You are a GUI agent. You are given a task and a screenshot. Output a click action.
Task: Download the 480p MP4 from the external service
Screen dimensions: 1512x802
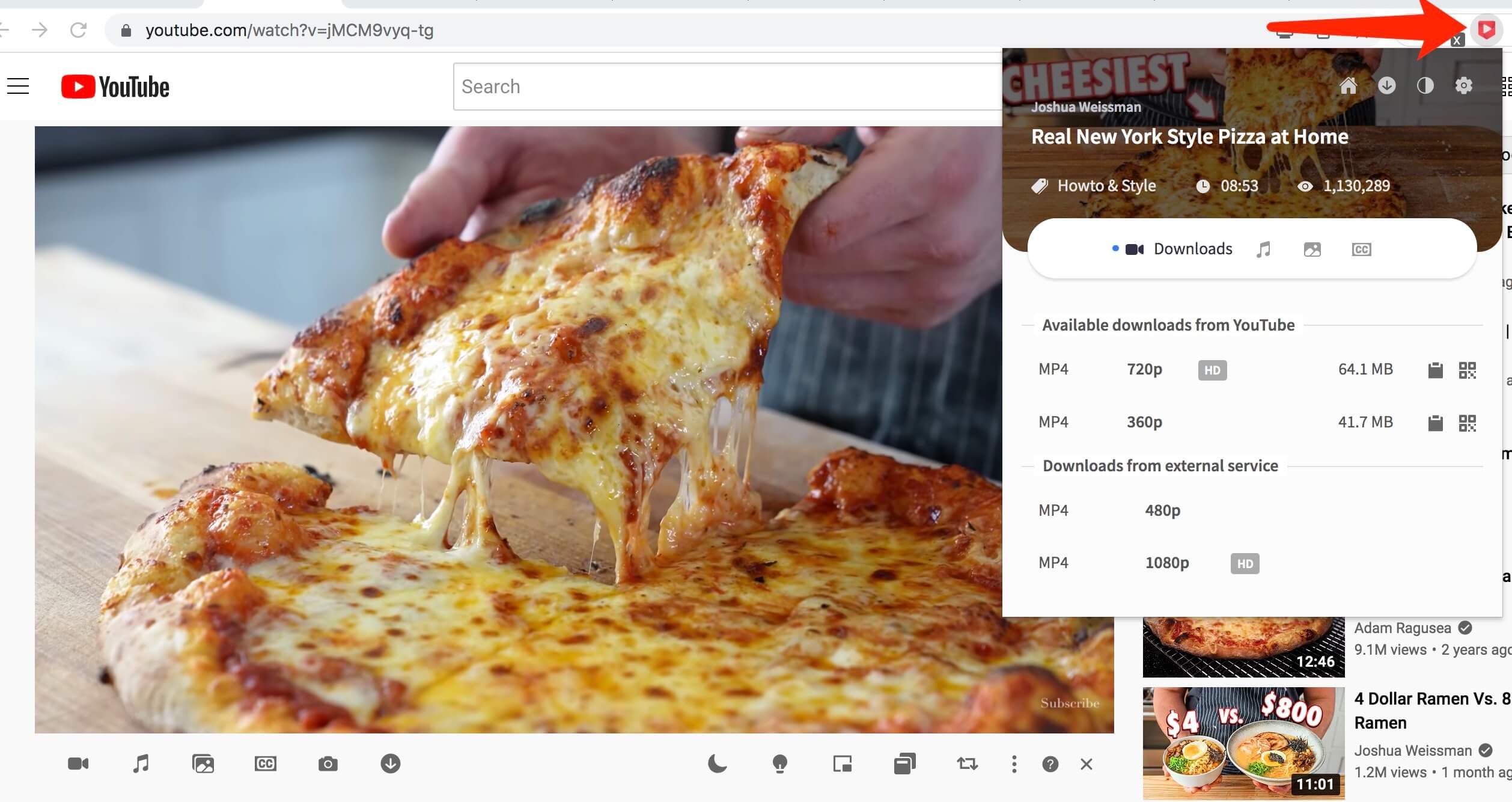coord(1162,511)
